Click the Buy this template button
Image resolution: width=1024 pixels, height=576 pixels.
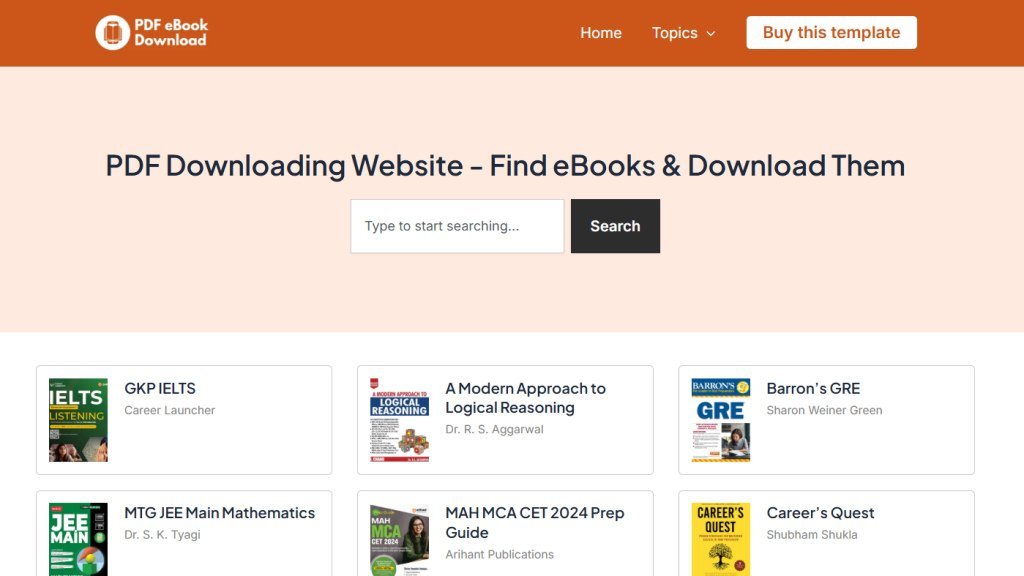[x=831, y=33]
